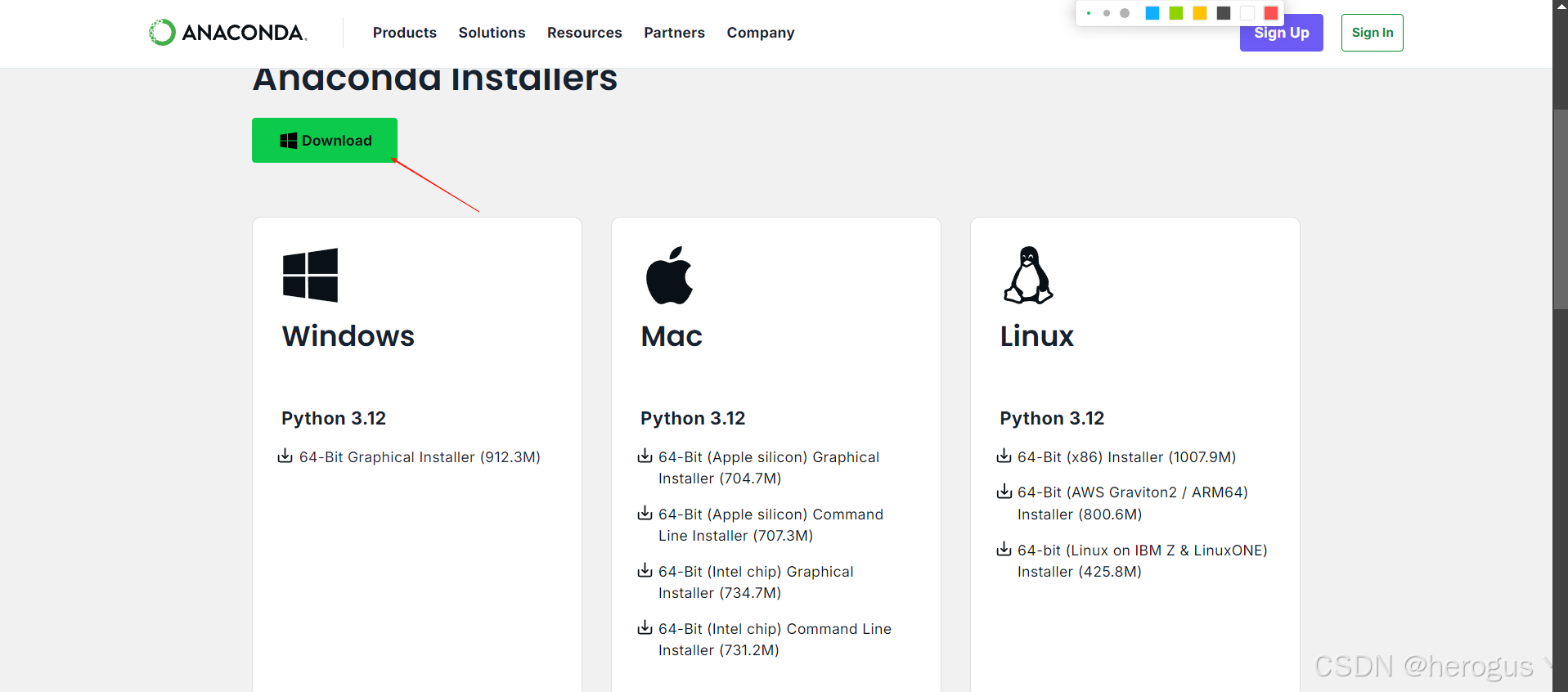The height and width of the screenshot is (692, 1568).
Task: Choose the largest pen thickness dot
Action: point(1125,13)
